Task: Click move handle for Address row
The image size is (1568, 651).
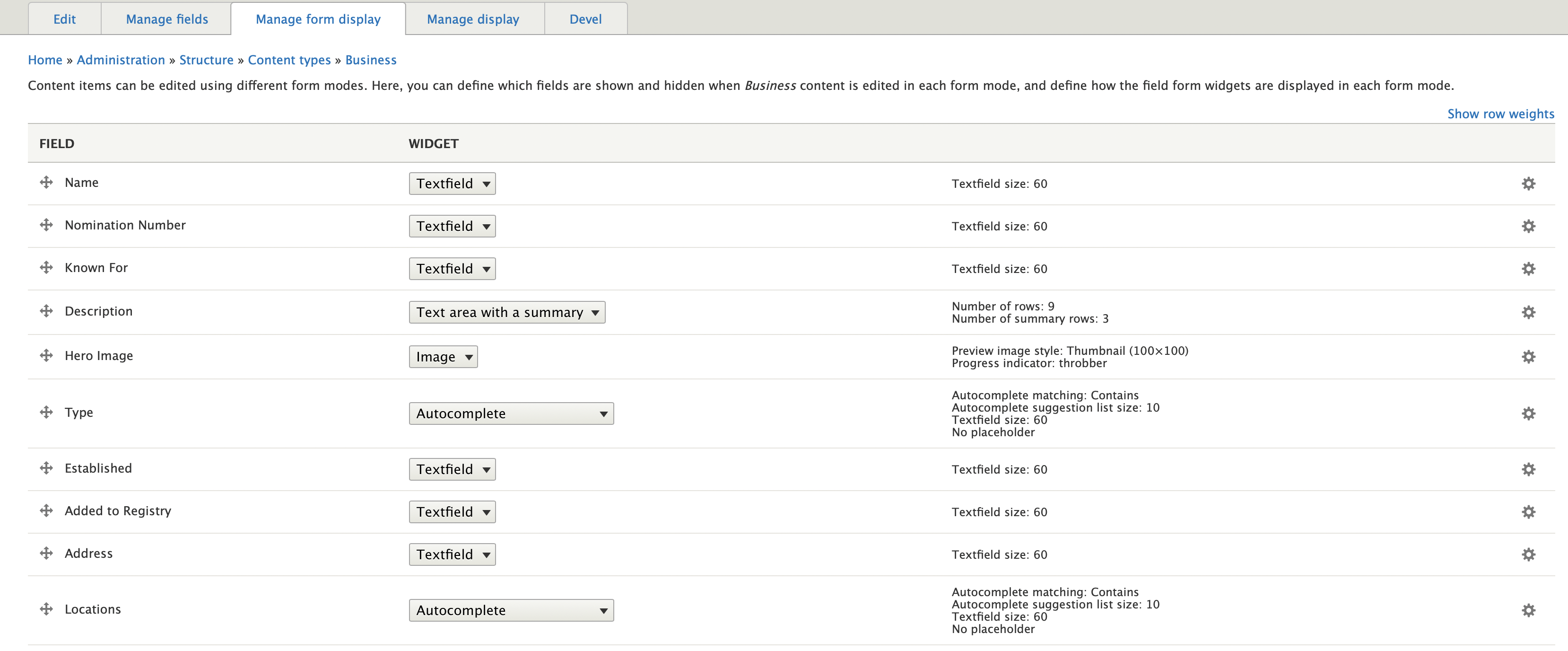Action: click(x=46, y=553)
